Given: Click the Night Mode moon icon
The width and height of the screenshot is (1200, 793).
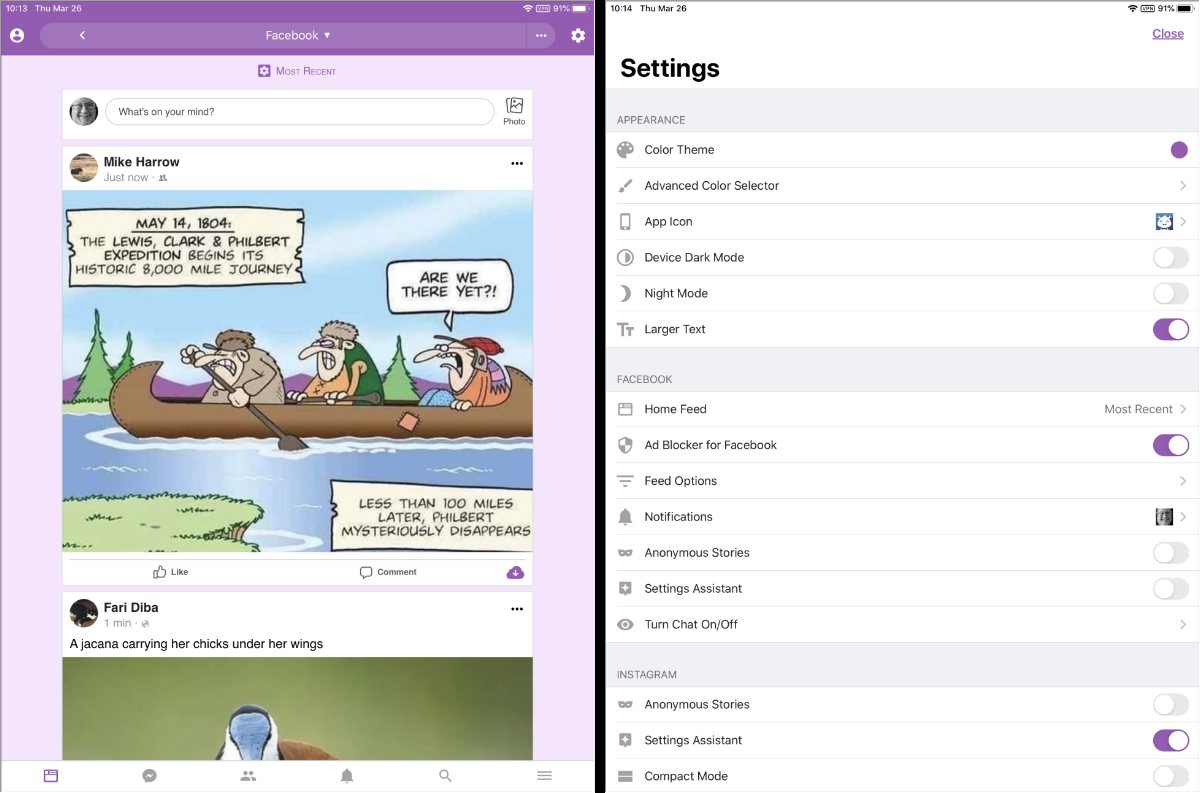Looking at the screenshot, I should point(625,294).
